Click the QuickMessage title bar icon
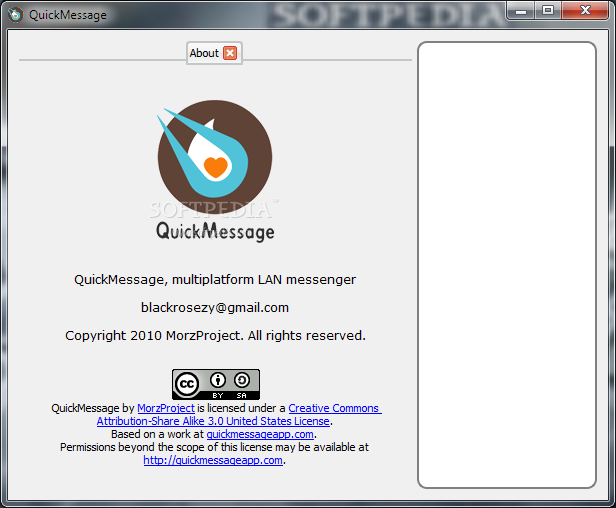 (x=15, y=15)
